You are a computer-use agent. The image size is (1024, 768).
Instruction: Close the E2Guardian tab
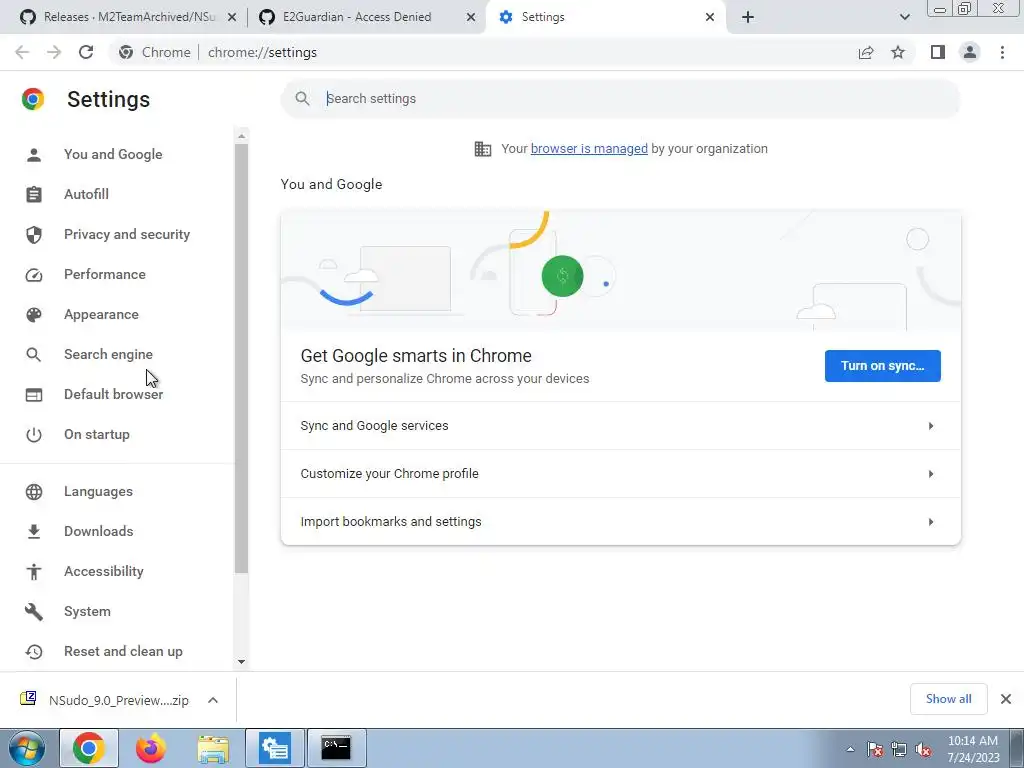pyautogui.click(x=471, y=18)
